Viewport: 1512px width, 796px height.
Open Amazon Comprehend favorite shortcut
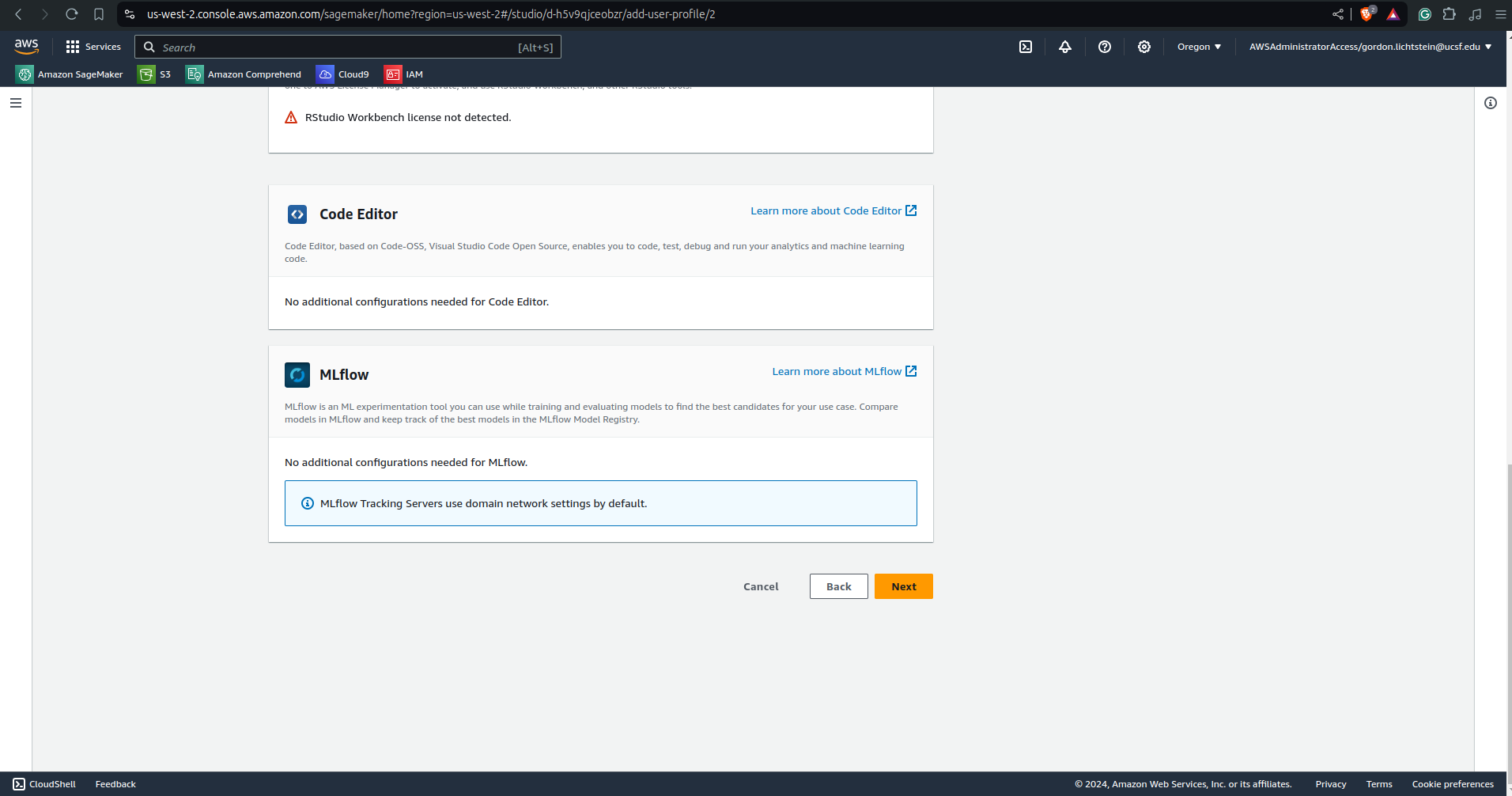point(244,74)
